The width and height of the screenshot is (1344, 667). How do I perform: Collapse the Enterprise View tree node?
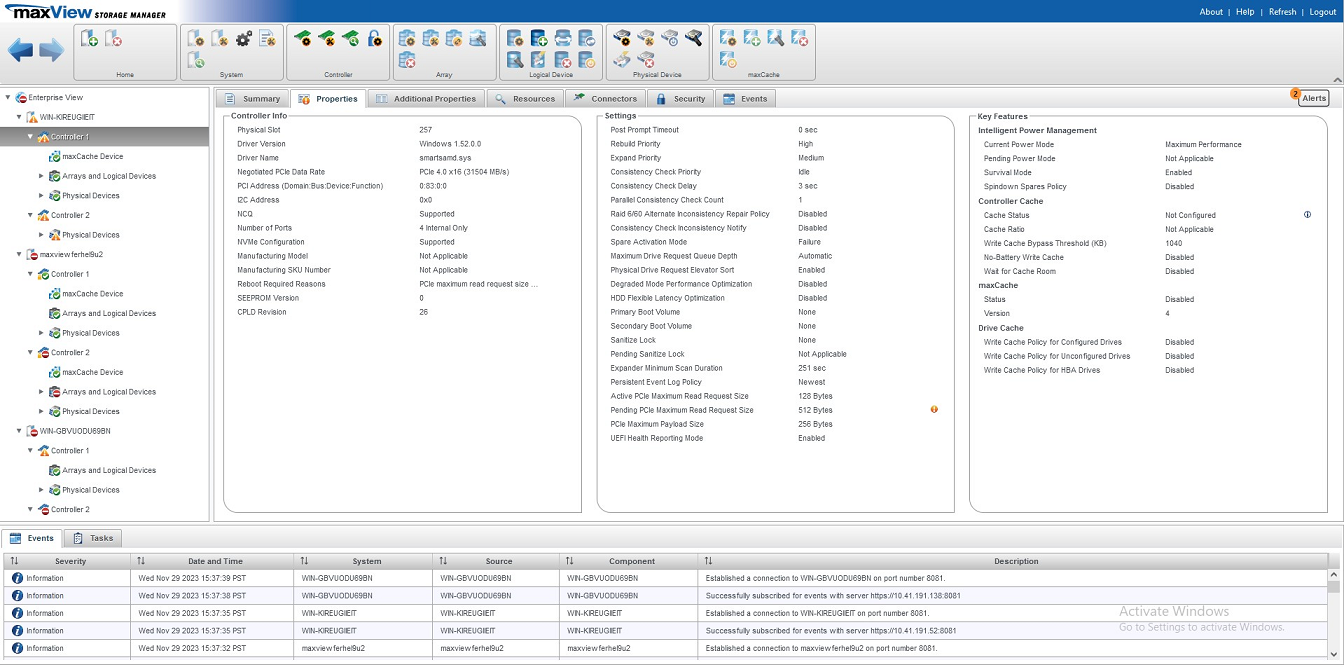(x=8, y=97)
